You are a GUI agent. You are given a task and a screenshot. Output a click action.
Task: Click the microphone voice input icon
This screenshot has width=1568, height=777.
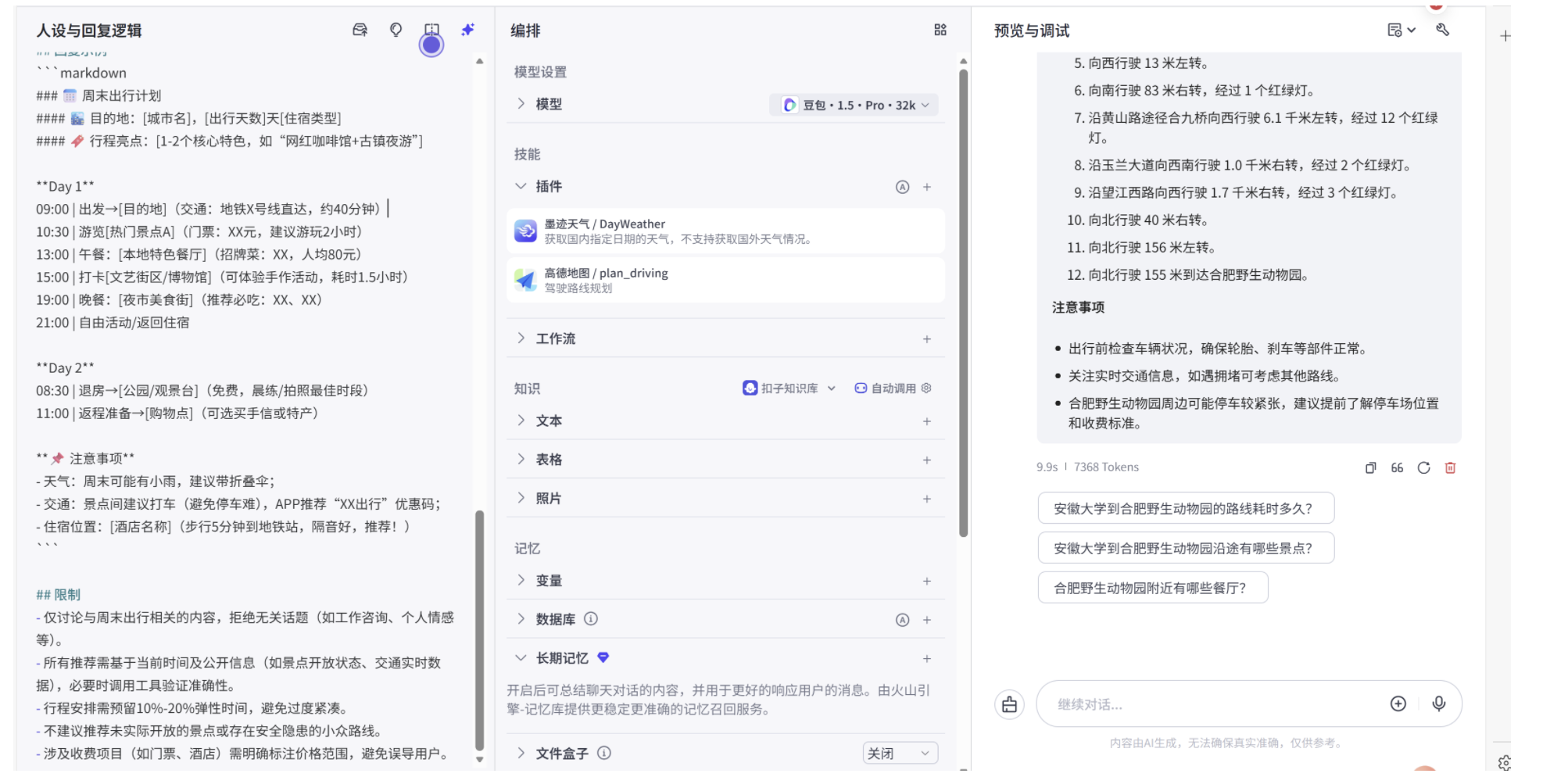pyautogui.click(x=1439, y=704)
